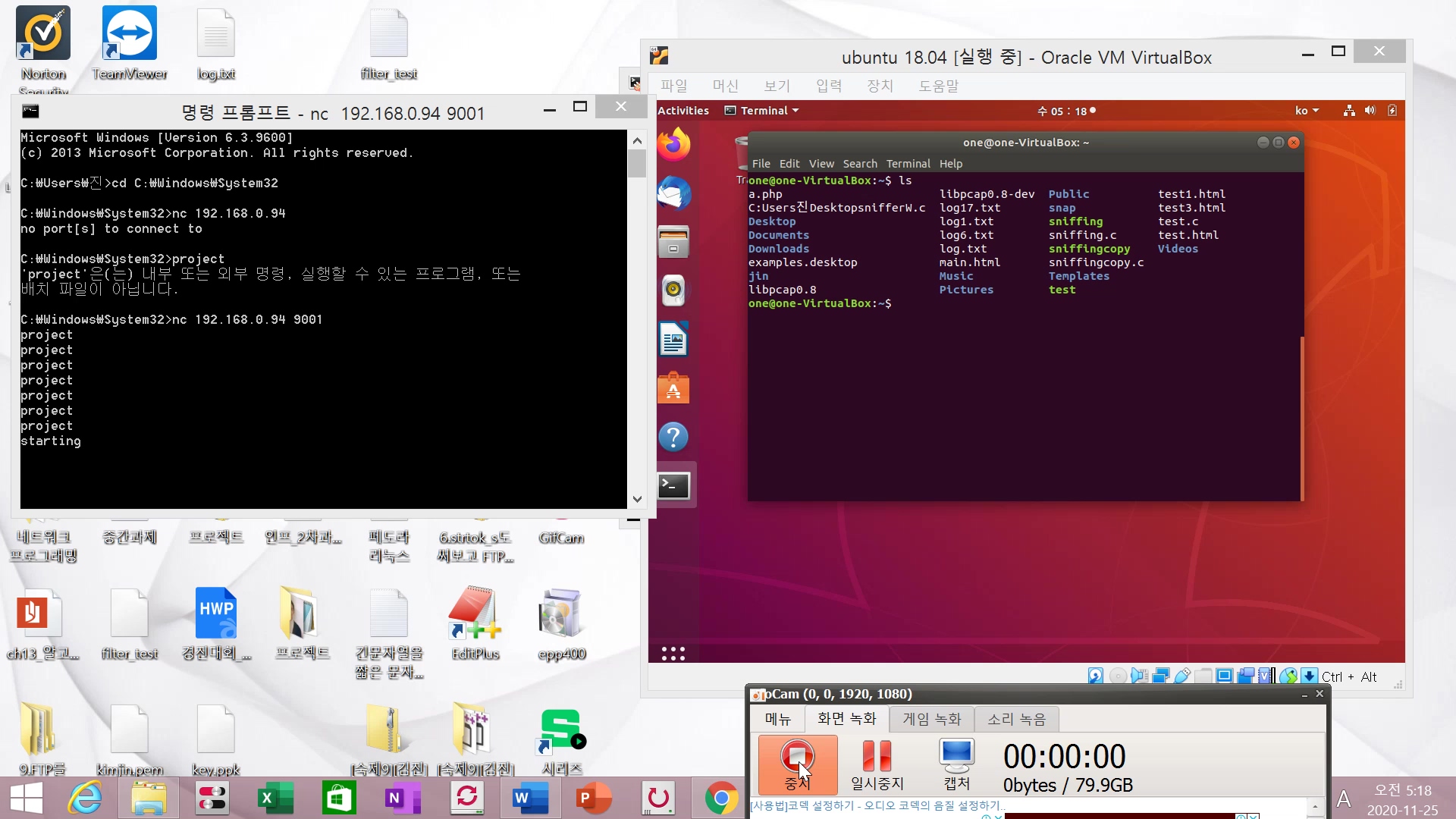The image size is (1456, 819).
Task: Click Terminal icon in Ubuntu dock
Action: pos(673,485)
